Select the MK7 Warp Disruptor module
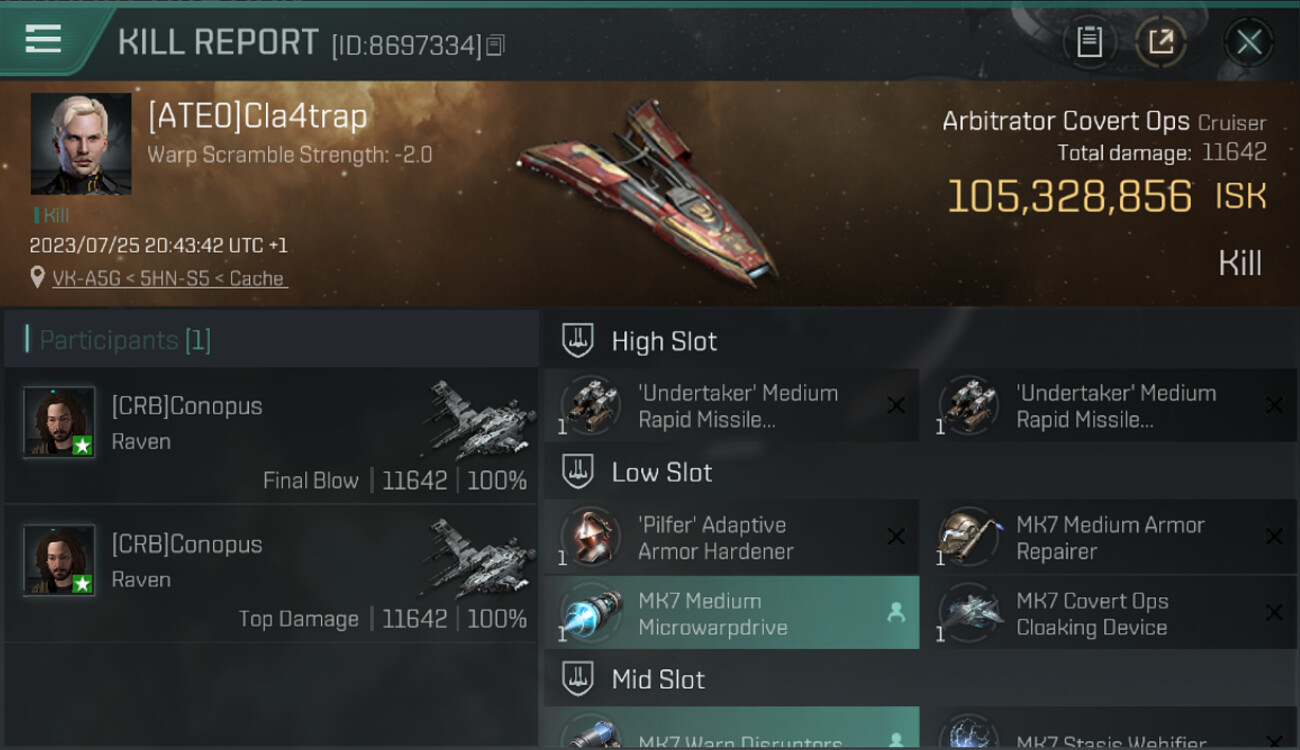This screenshot has height=750, width=1300. coord(731,729)
